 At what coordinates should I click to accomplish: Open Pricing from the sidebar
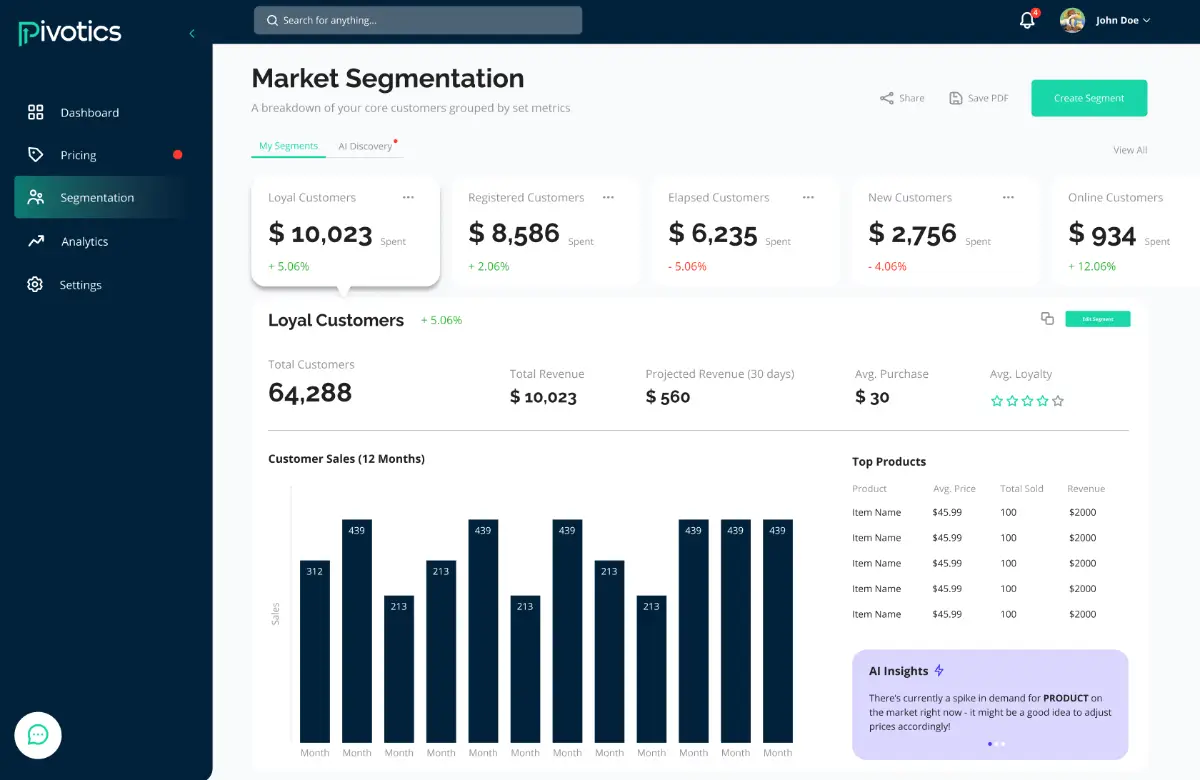(x=78, y=155)
